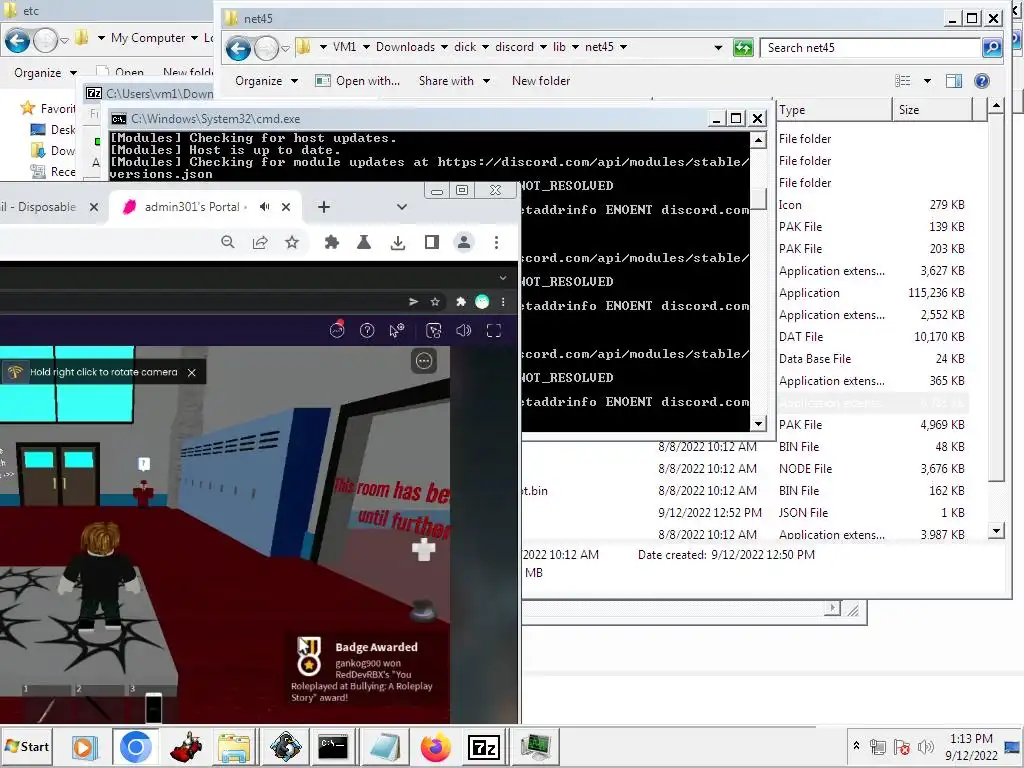Open Share with menu
This screenshot has width=1024, height=768.
(x=455, y=81)
